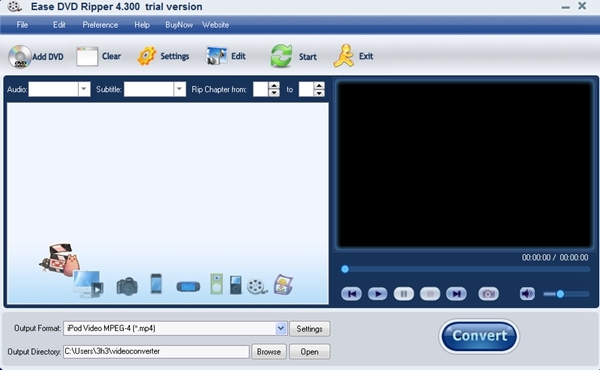Click the playback seek bar handle
600x370 pixels.
click(345, 269)
